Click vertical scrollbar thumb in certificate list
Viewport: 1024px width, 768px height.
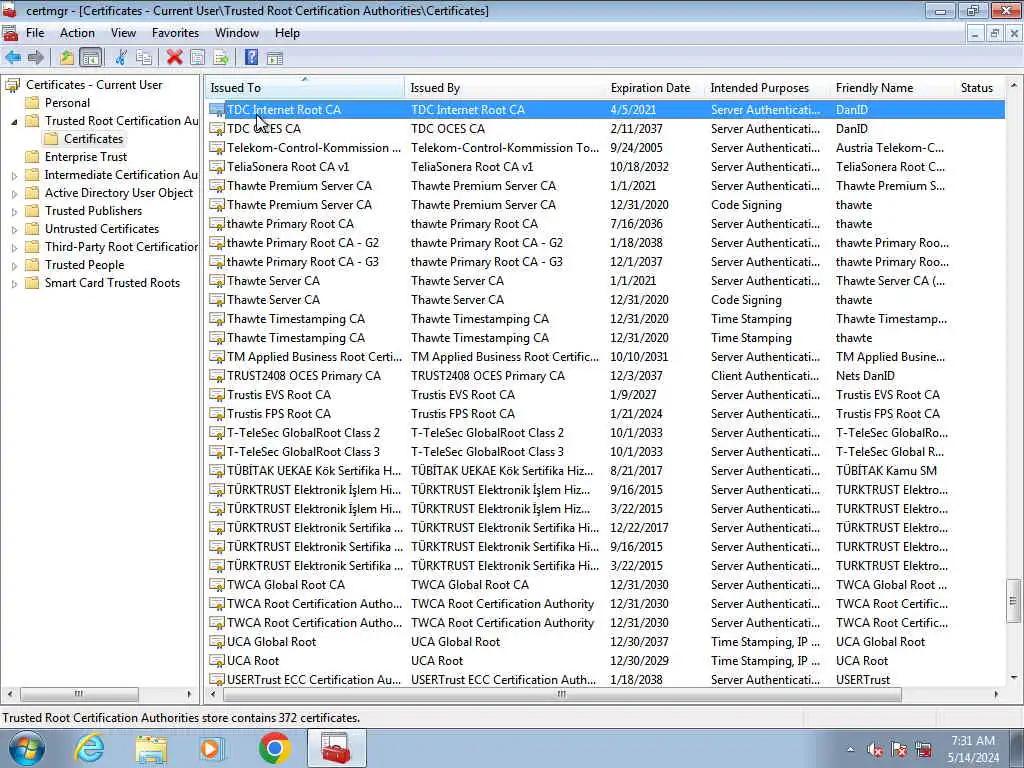1013,601
